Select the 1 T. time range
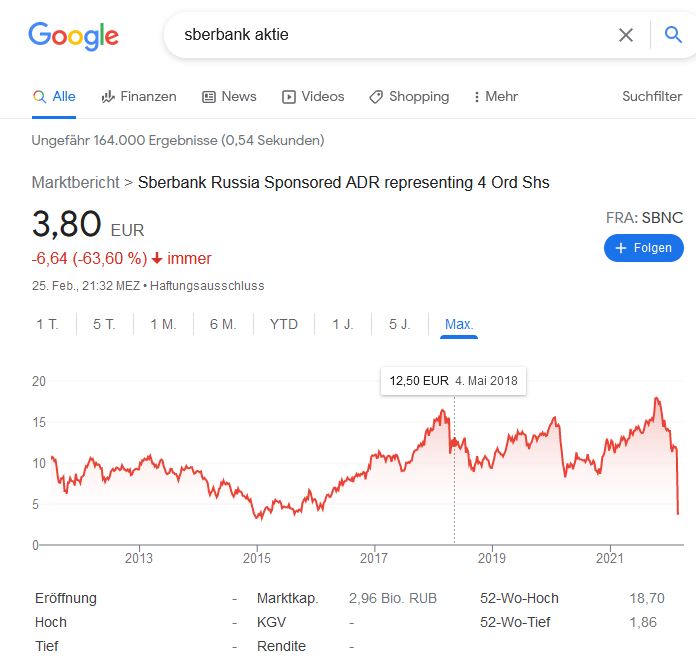Viewport: 696px width, 663px height. 47,324
